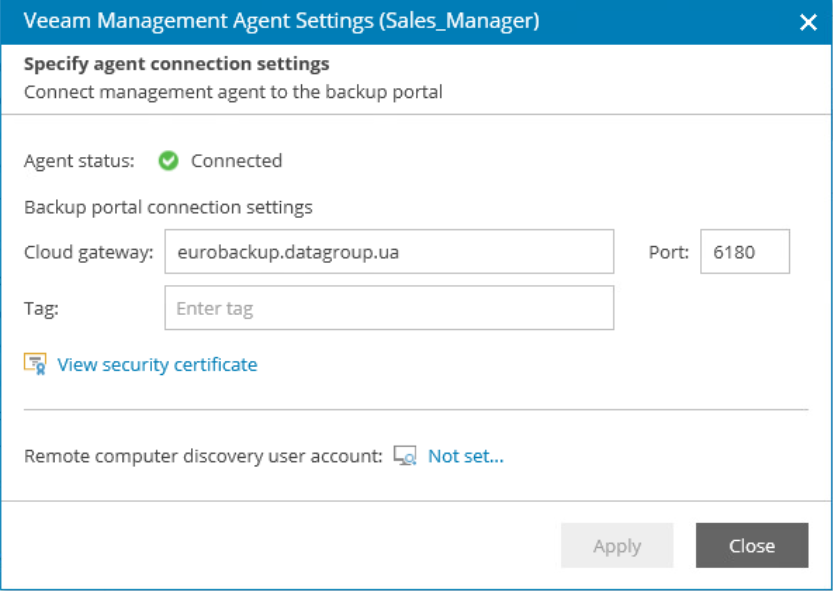The width and height of the screenshot is (833, 591).
Task: Click the security certificate icon
Action: click(35, 364)
